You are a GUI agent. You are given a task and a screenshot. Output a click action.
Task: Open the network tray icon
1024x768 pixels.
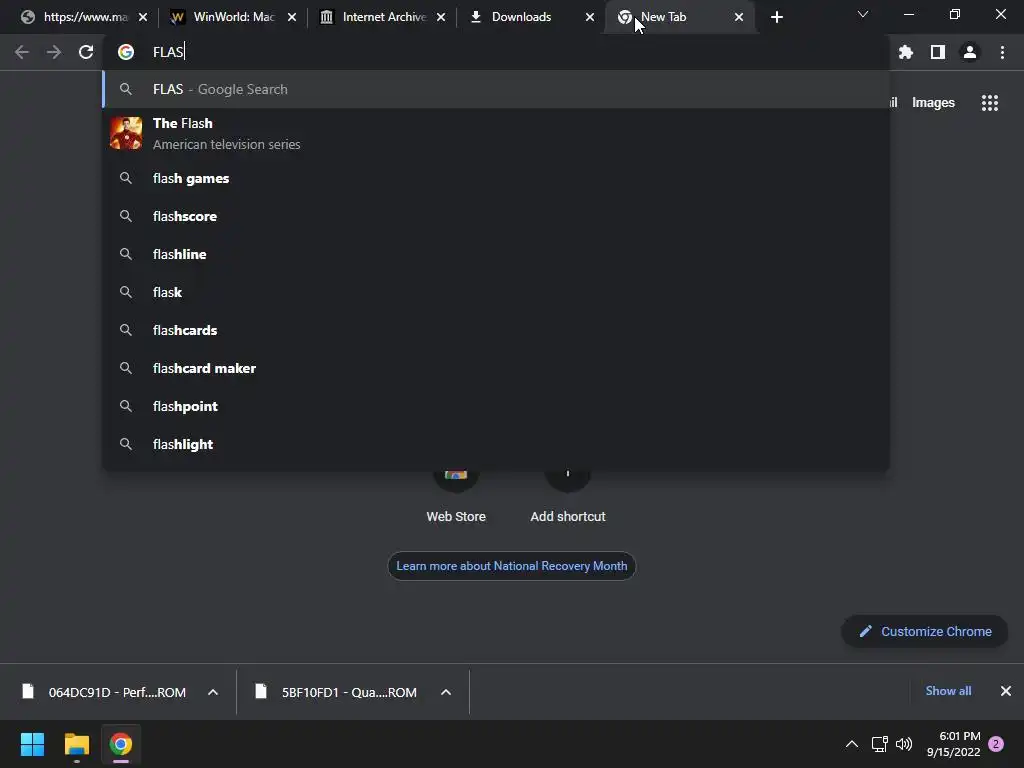(880, 744)
